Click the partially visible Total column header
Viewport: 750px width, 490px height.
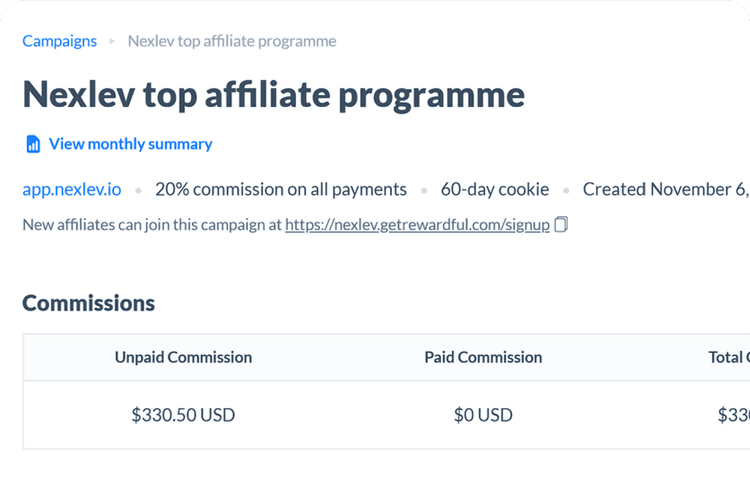(729, 357)
